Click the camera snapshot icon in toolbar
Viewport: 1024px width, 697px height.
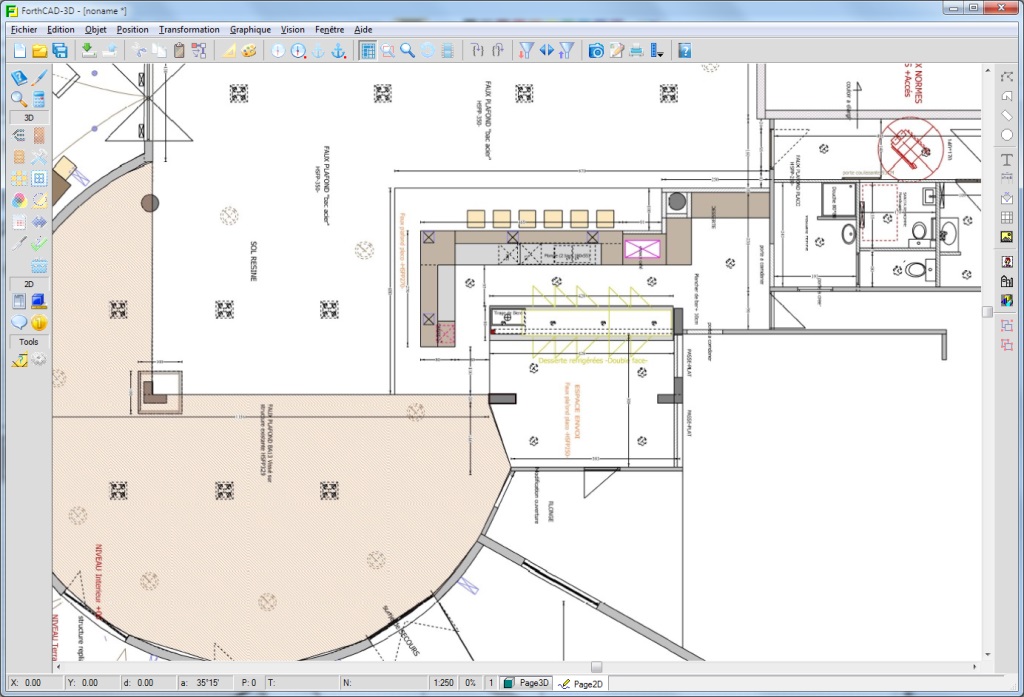[596, 50]
